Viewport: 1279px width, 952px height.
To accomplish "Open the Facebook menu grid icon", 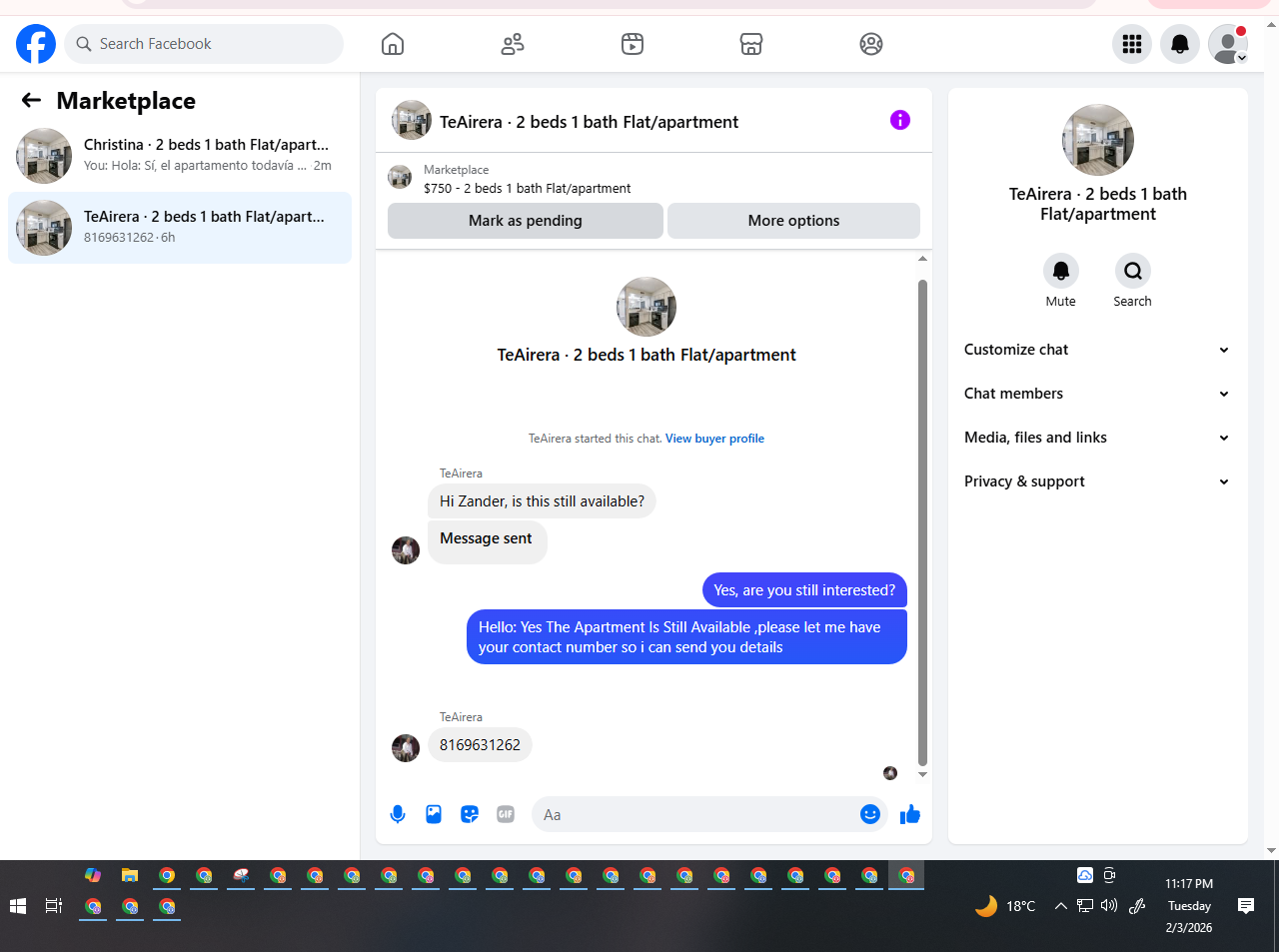I will tap(1132, 44).
